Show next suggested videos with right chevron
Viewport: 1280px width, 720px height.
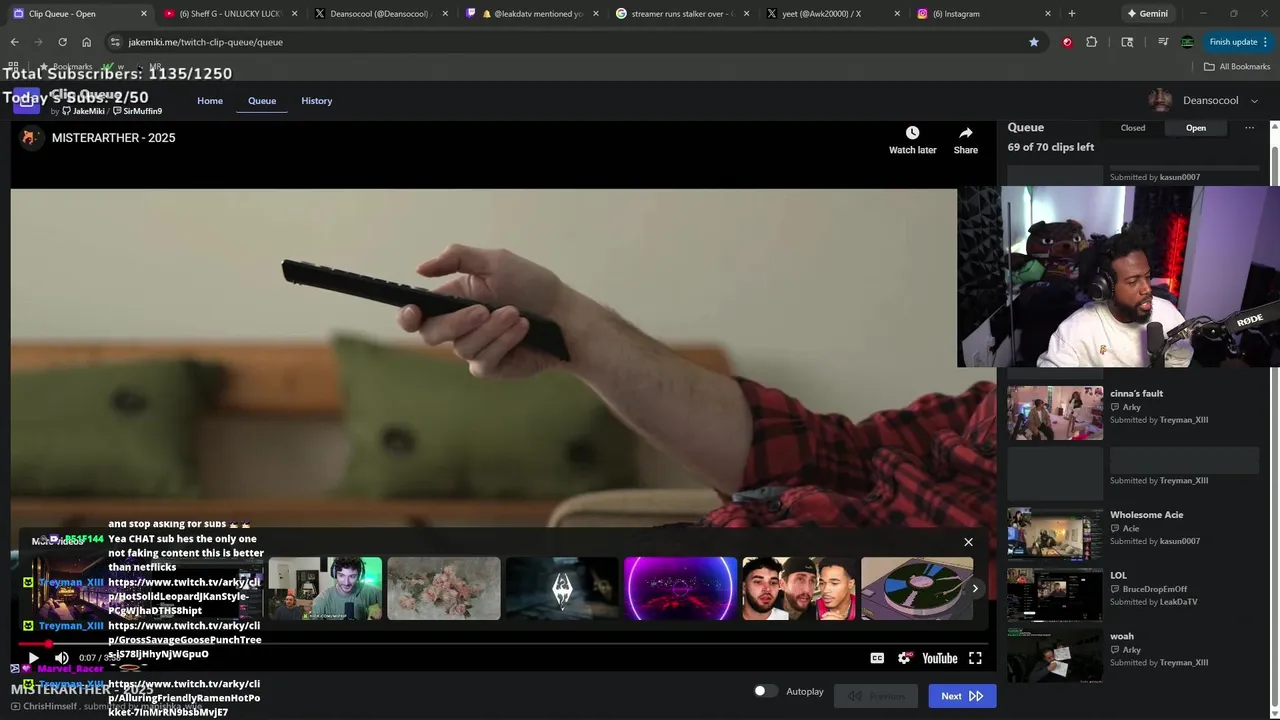point(975,588)
